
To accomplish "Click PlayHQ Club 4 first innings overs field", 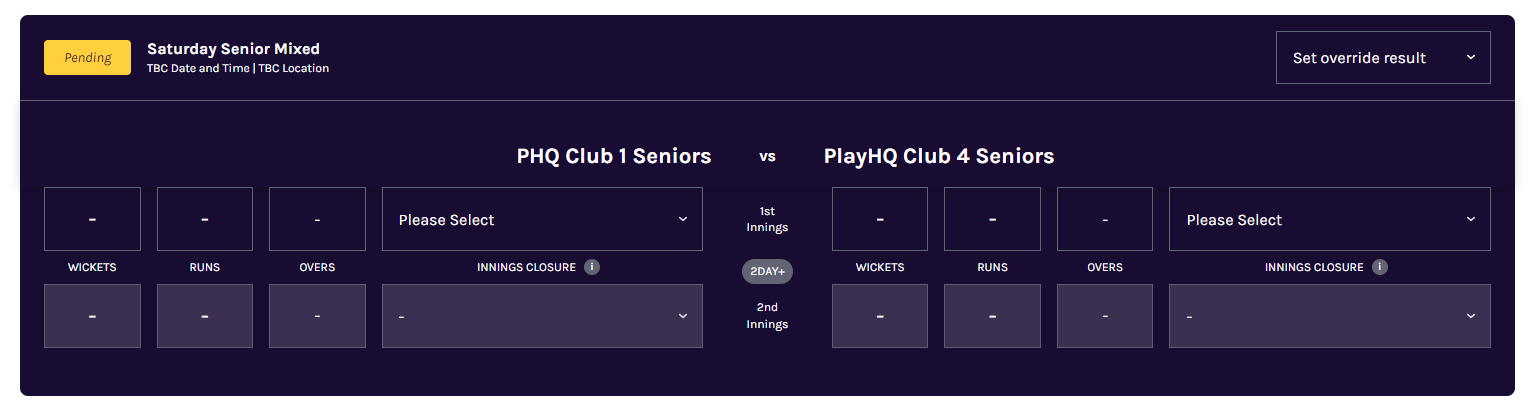I will (x=1105, y=219).
